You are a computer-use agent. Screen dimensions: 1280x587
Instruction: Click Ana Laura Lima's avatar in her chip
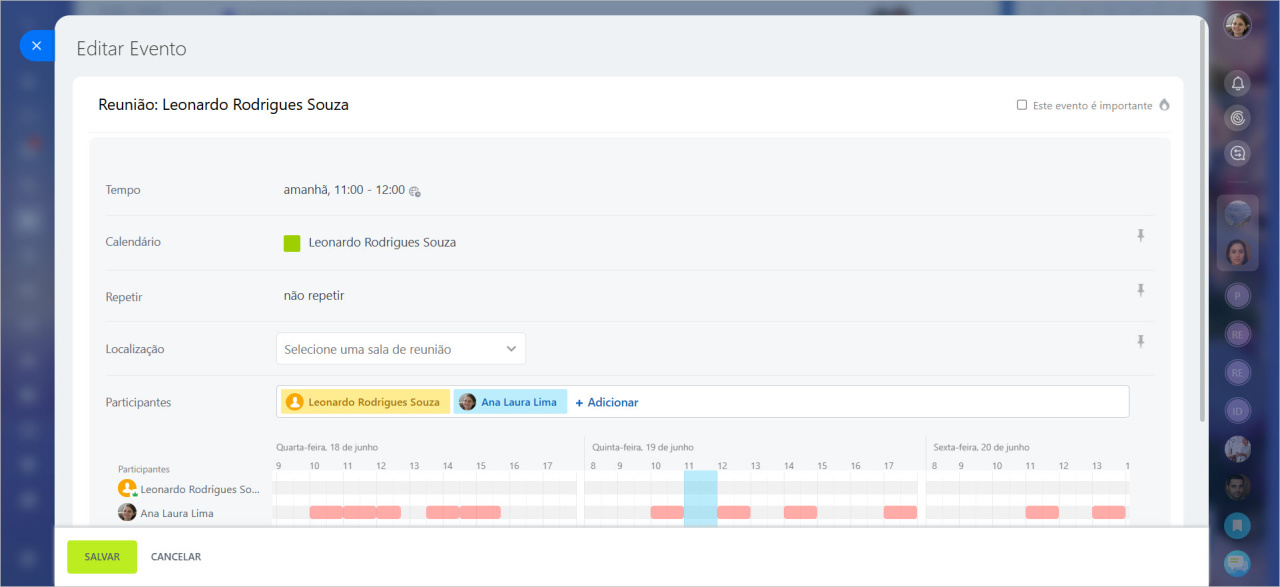click(x=467, y=402)
